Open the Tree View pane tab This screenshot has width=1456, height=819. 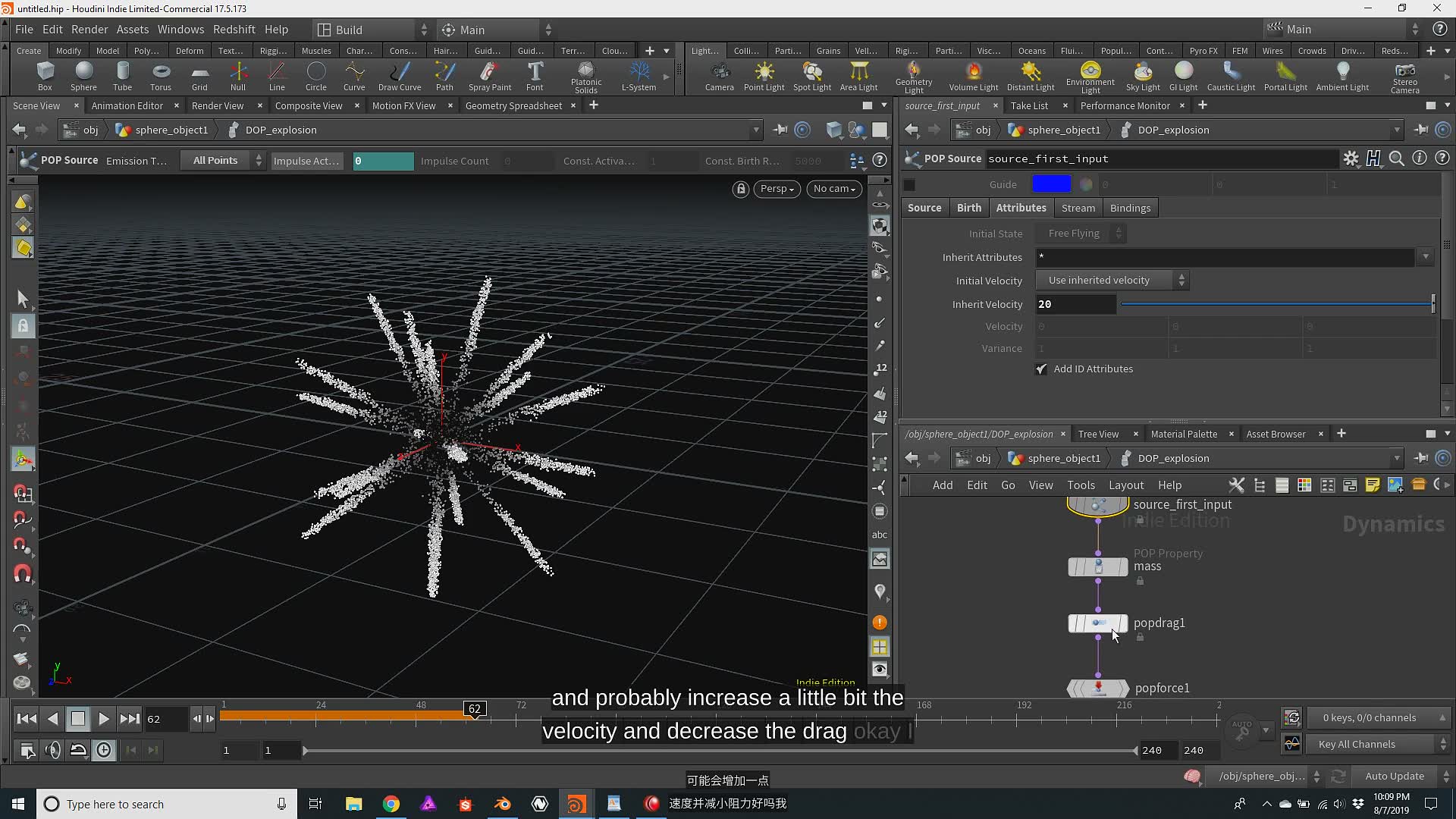[x=1098, y=434]
